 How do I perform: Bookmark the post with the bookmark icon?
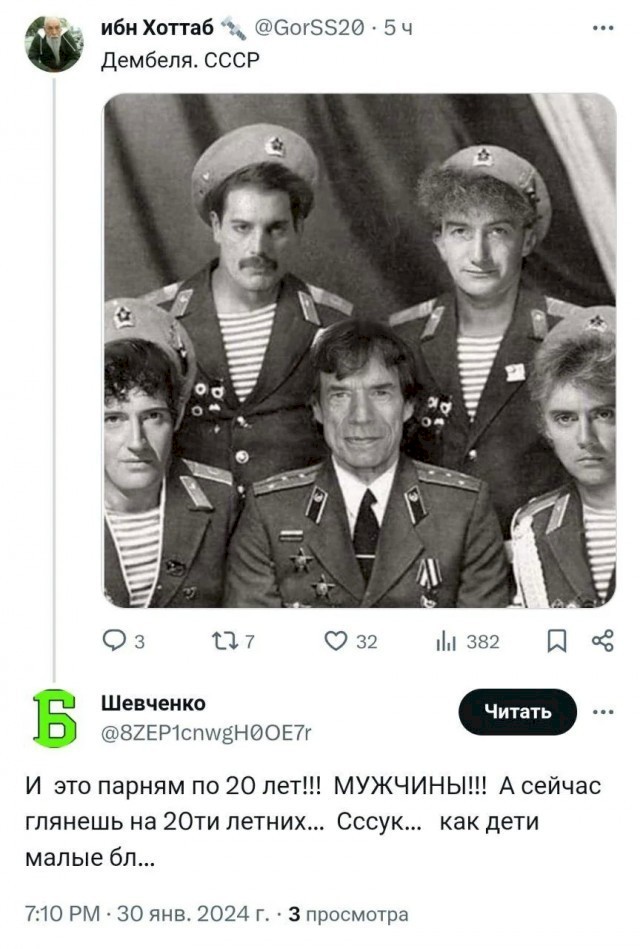coord(556,641)
